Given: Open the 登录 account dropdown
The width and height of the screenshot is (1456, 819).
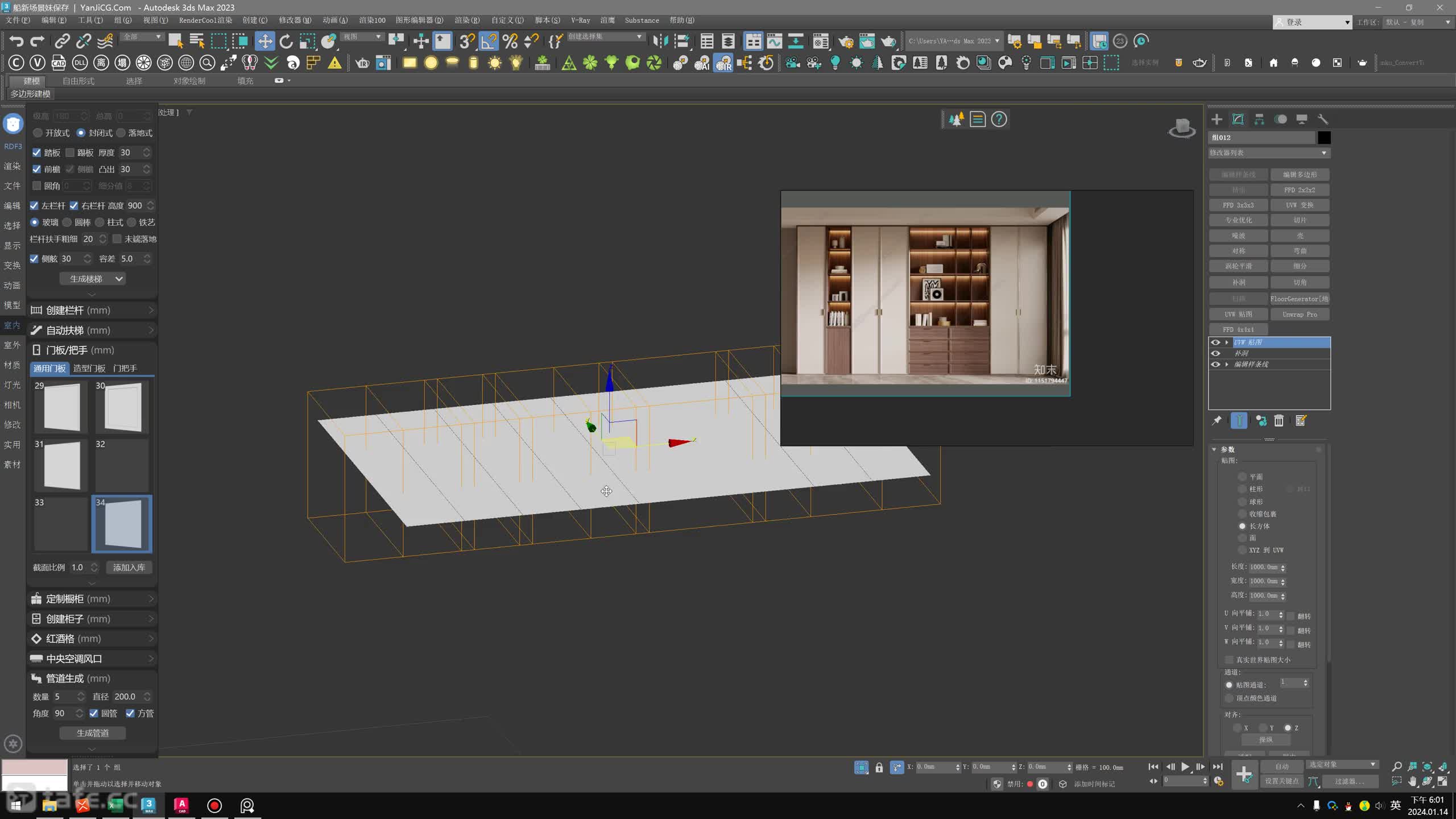Looking at the screenshot, I should click(1312, 22).
